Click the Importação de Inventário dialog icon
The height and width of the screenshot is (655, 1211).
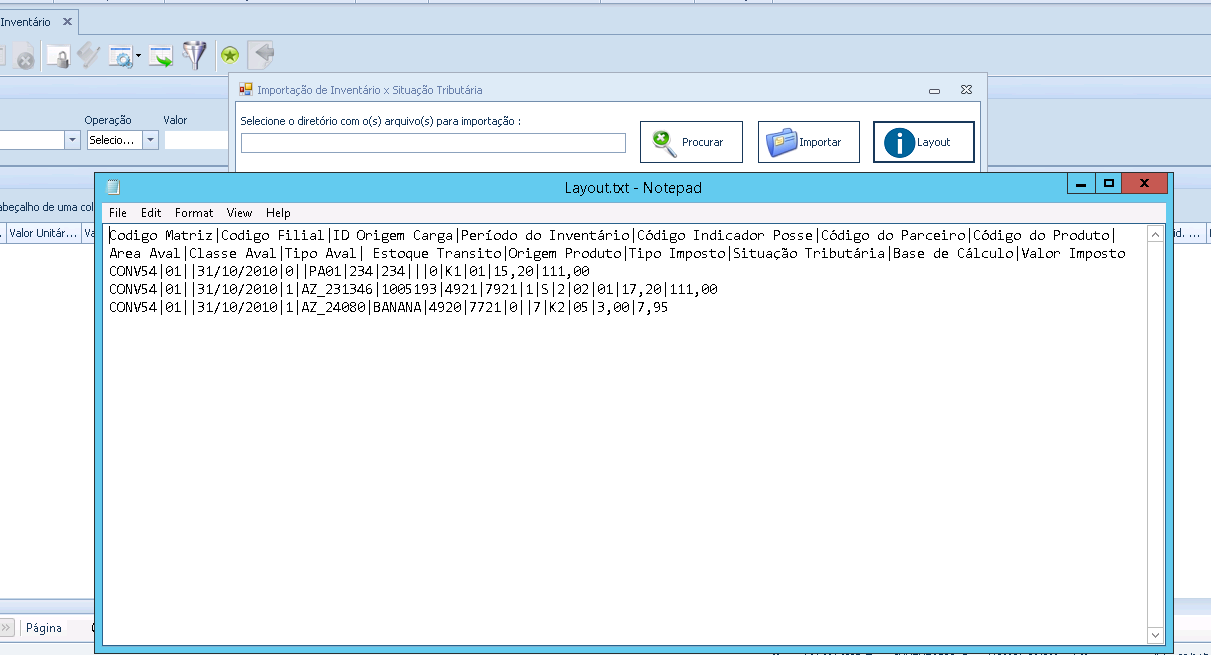pyautogui.click(x=246, y=89)
